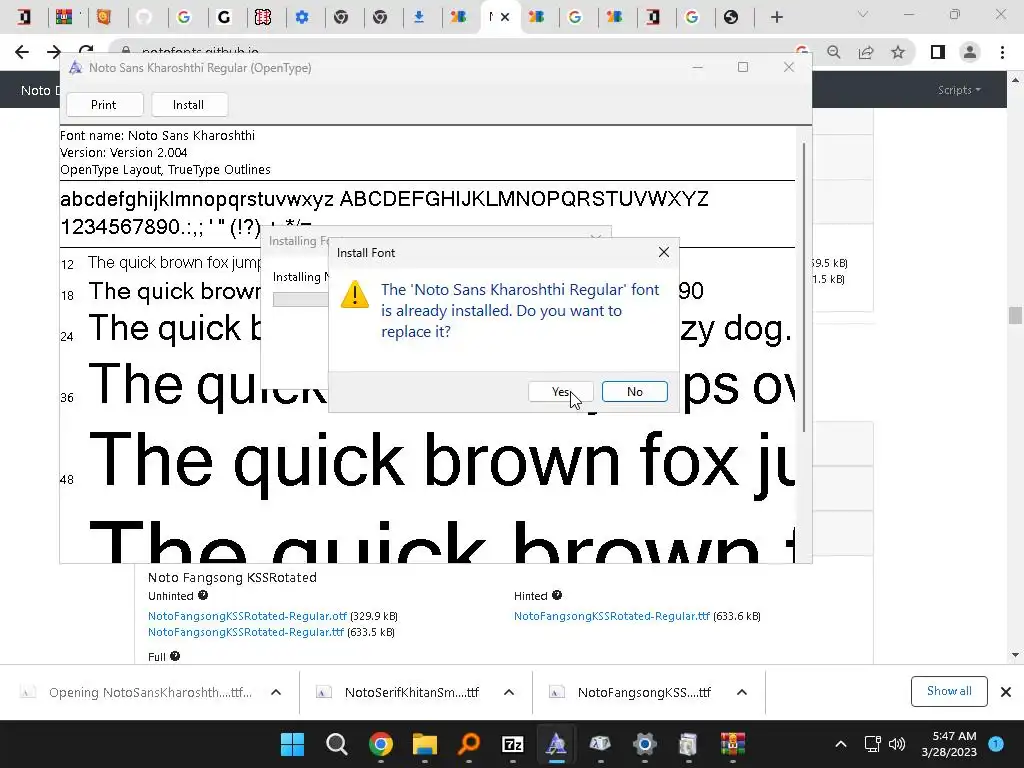
Task: Open the Scripts dropdown in Noto navbar
Action: coord(959,90)
